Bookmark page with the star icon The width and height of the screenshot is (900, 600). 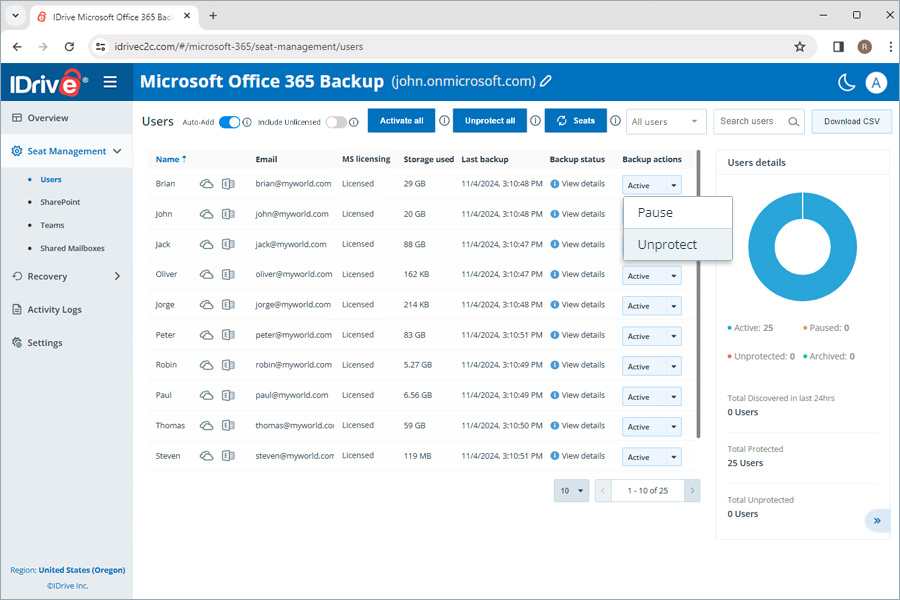pyautogui.click(x=799, y=46)
